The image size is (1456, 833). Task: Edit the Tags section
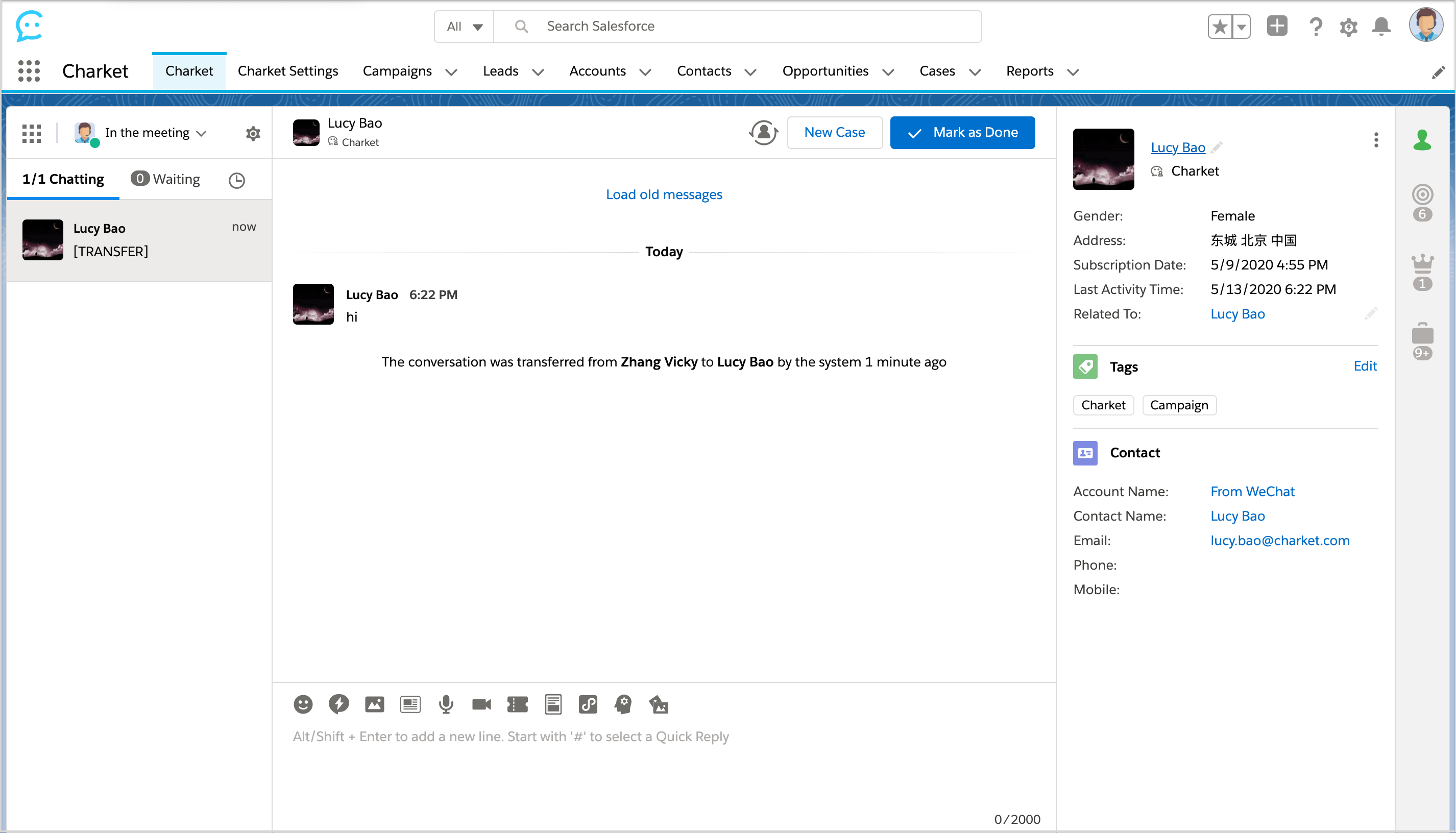[1365, 366]
